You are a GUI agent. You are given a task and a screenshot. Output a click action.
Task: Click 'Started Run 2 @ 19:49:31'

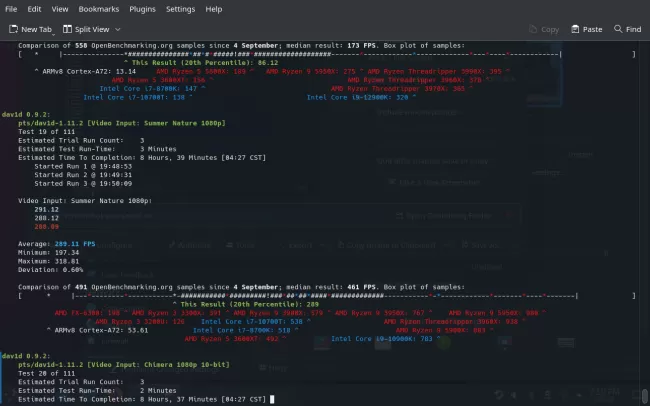[83, 175]
